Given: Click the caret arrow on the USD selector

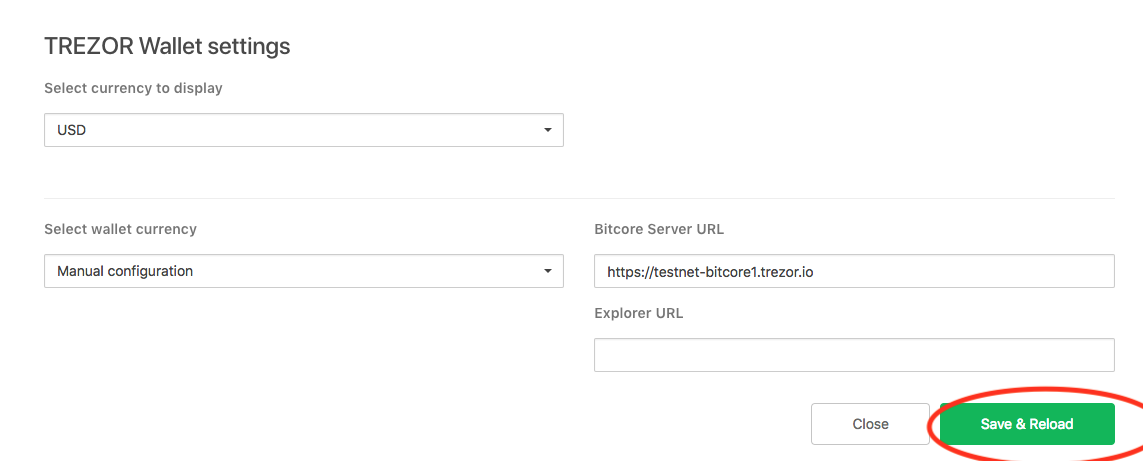Looking at the screenshot, I should pos(547,130).
